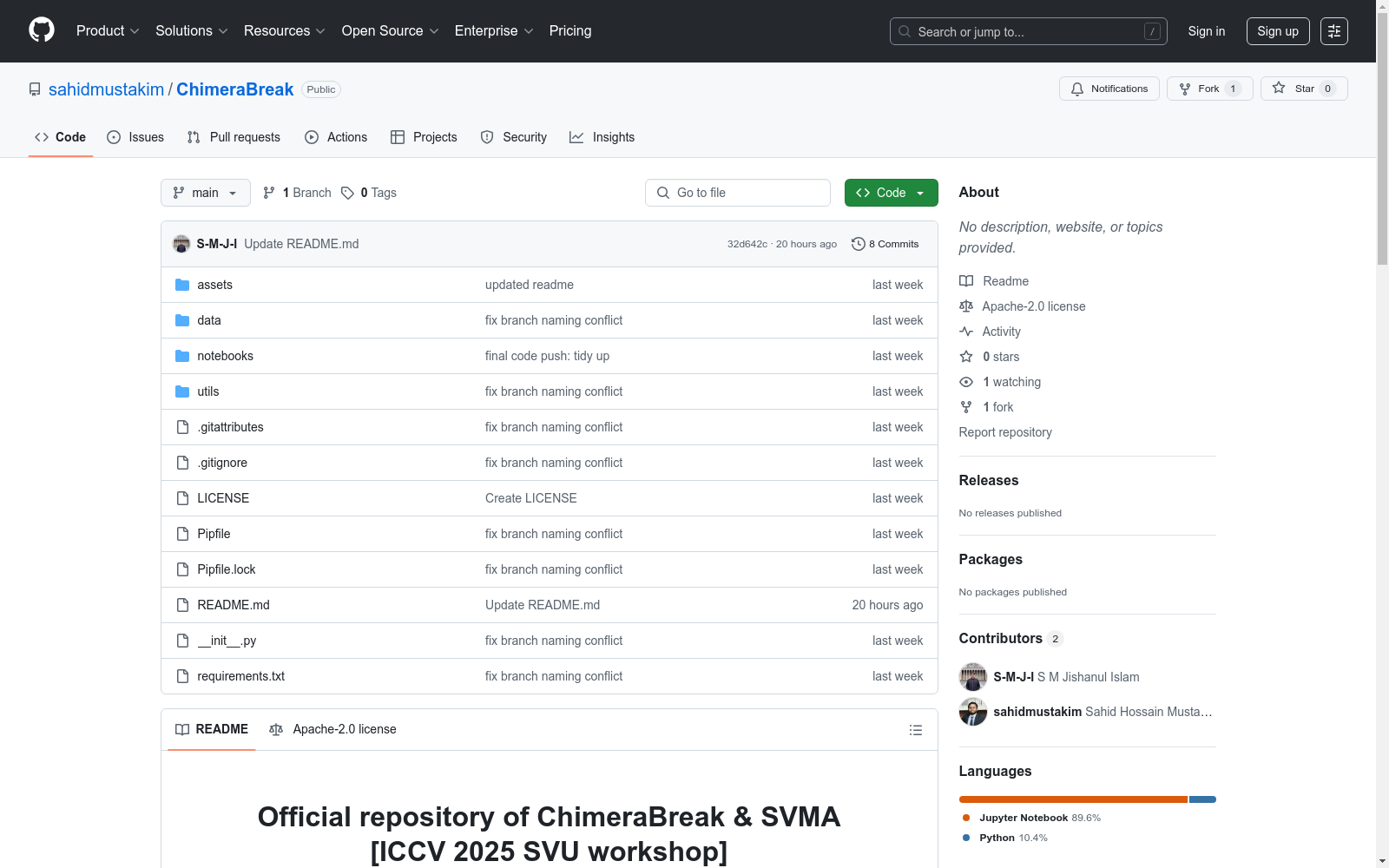Screen dimensions: 1389x868
Task: Open the 1 Branch link
Action: (297, 193)
